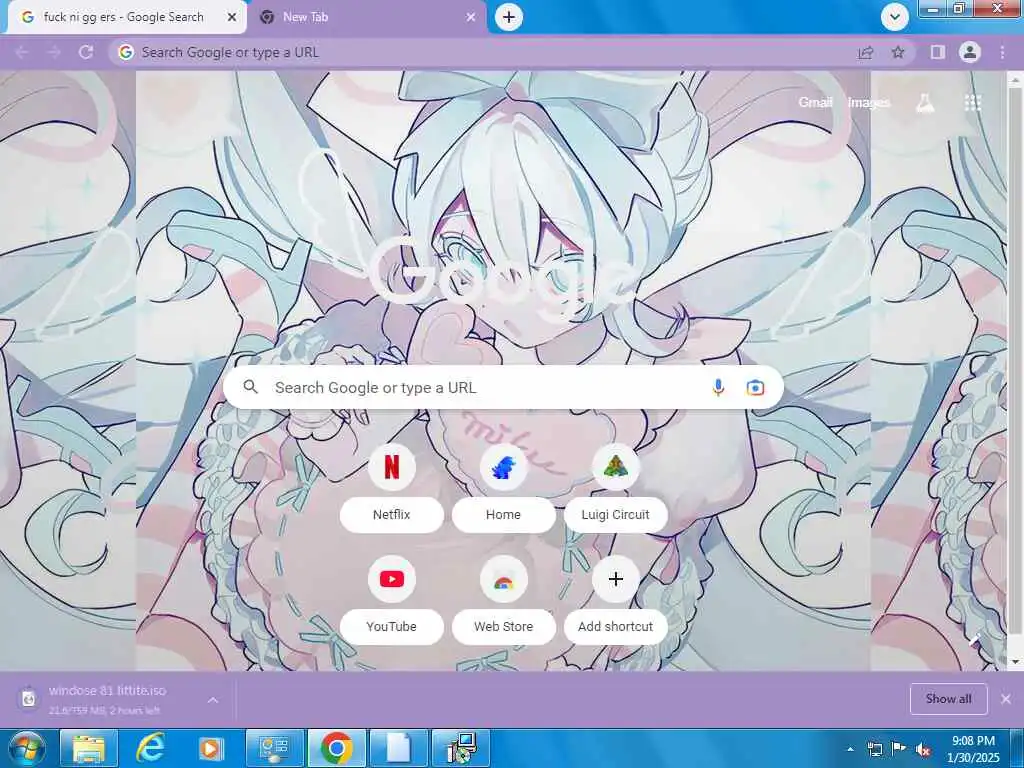Image resolution: width=1024 pixels, height=768 pixels.
Task: Open the Web Store shortcut icon
Action: [x=504, y=579]
